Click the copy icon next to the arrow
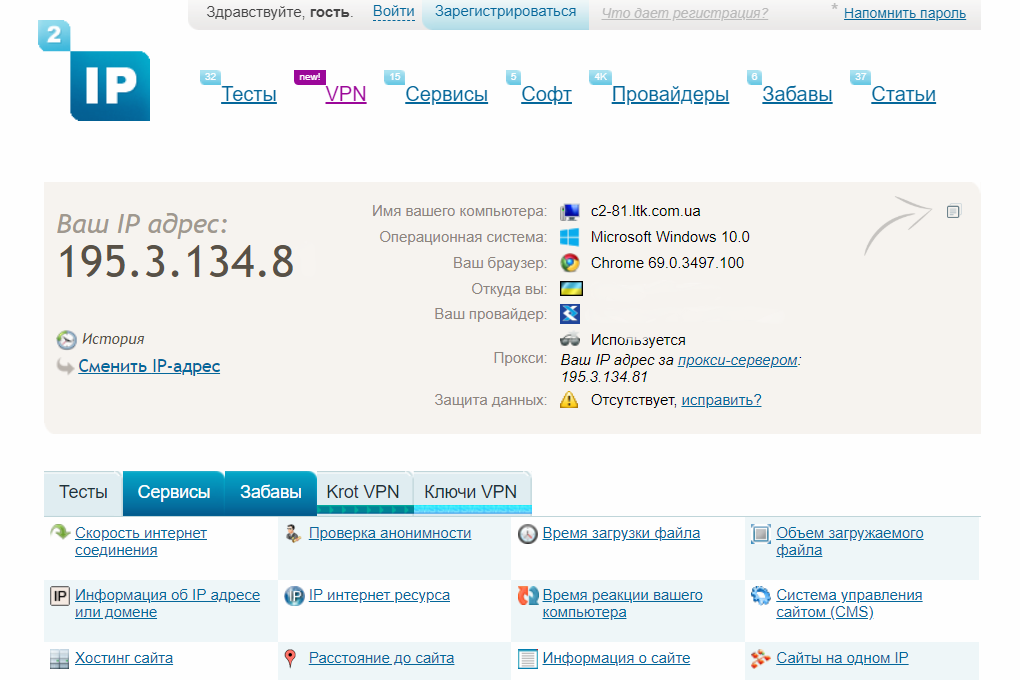Image resolution: width=1020 pixels, height=680 pixels. pyautogui.click(x=953, y=211)
